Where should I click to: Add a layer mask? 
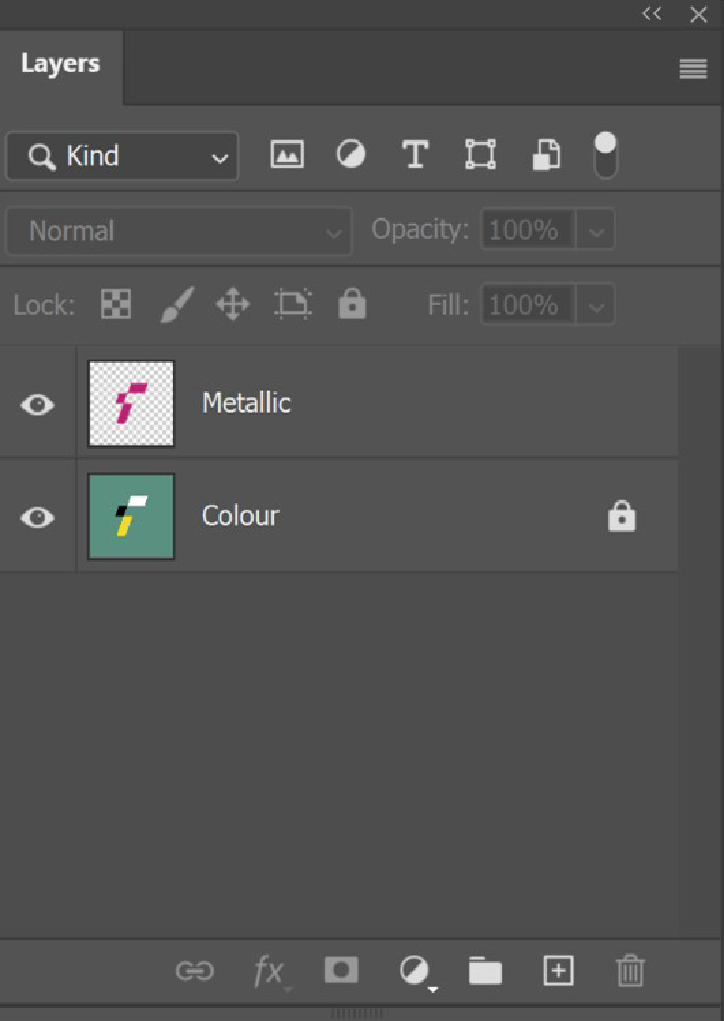pos(341,970)
